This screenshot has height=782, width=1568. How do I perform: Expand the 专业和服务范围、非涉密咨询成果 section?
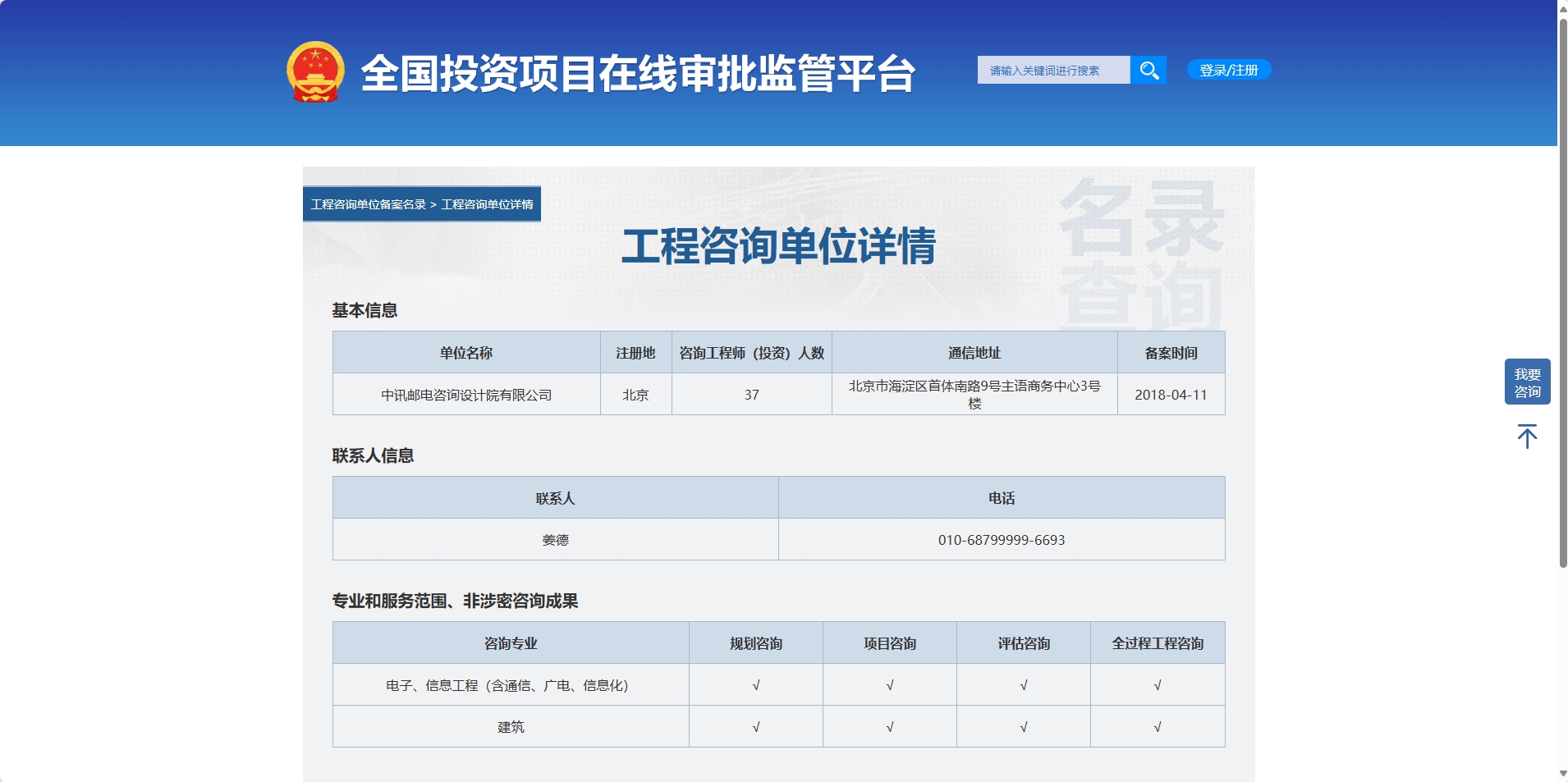[455, 600]
